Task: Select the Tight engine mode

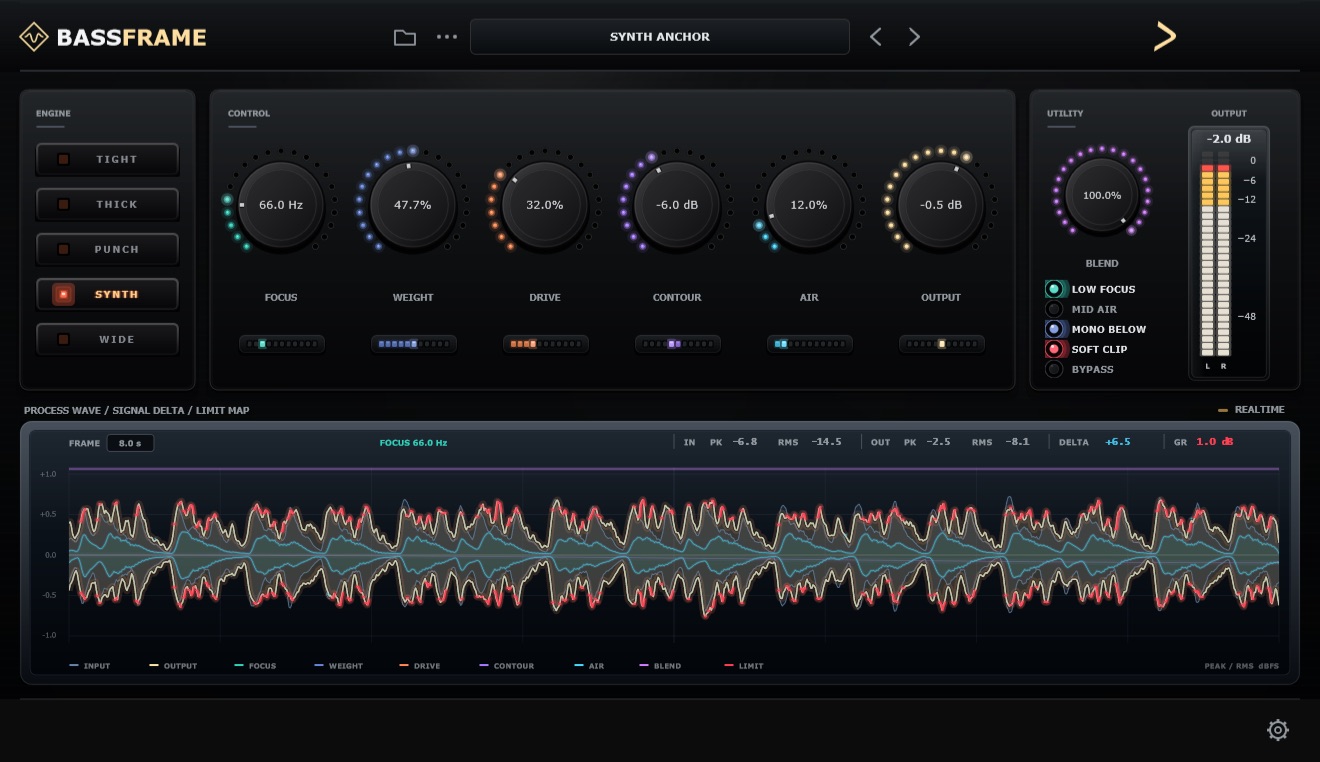Action: pos(108,159)
